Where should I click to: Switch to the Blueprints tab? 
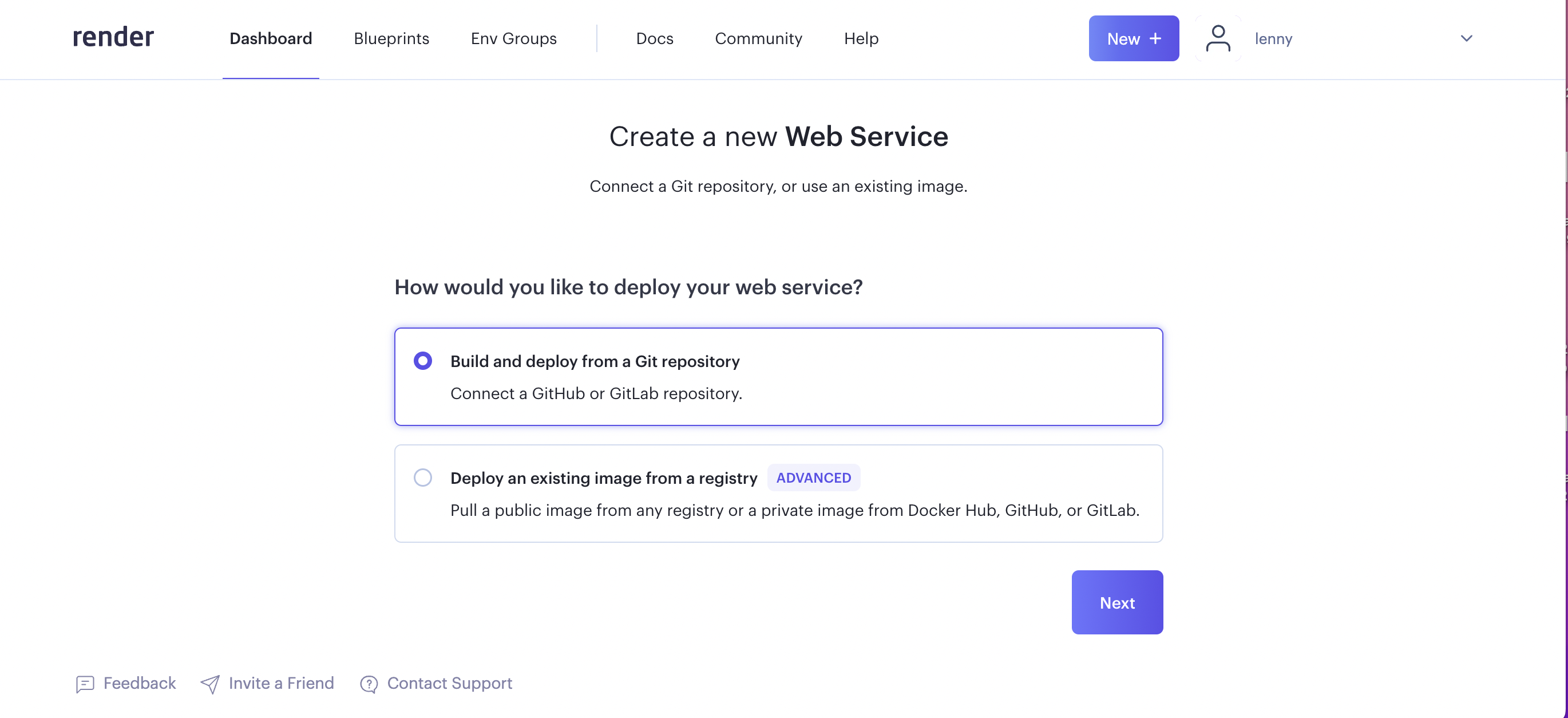coord(391,38)
